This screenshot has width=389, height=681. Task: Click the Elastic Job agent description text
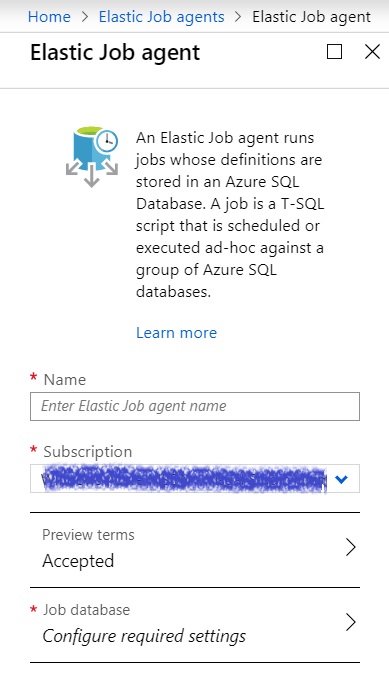(230, 215)
